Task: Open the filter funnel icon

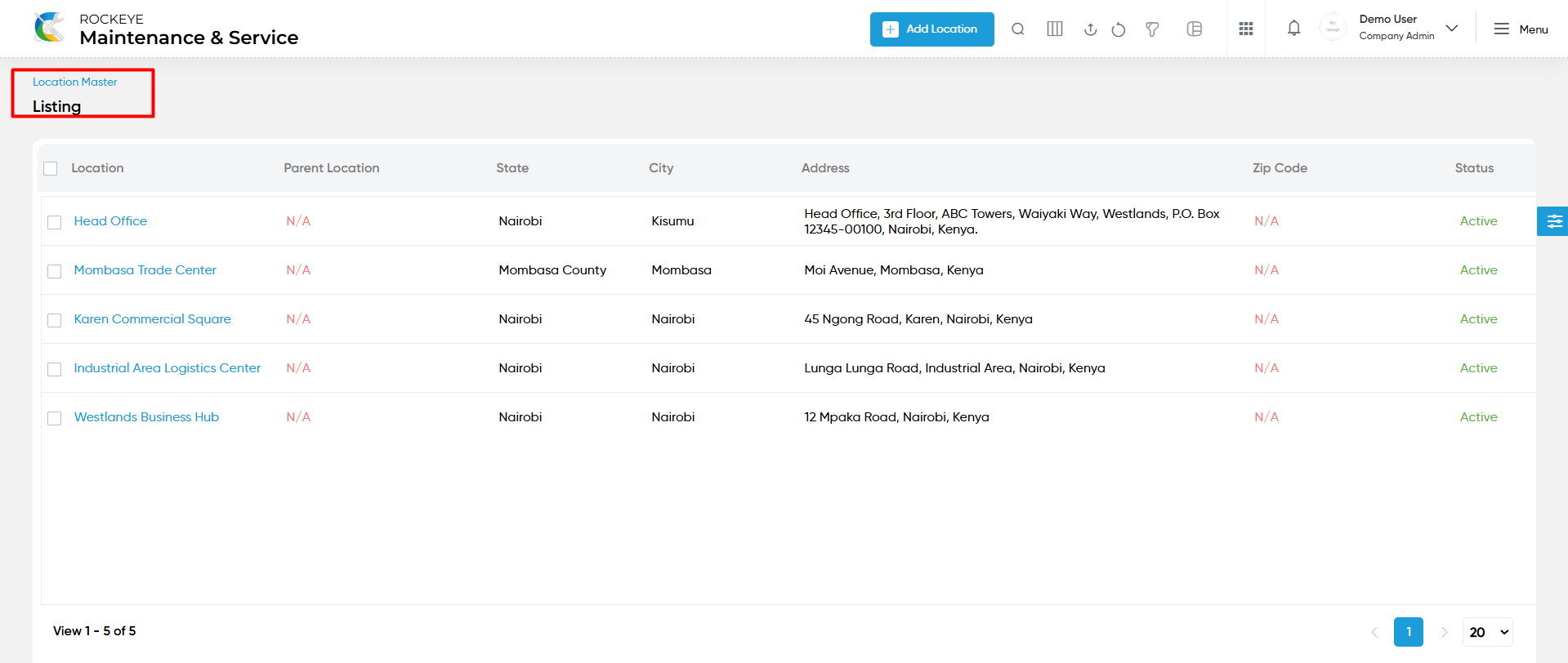Action: point(1152,29)
